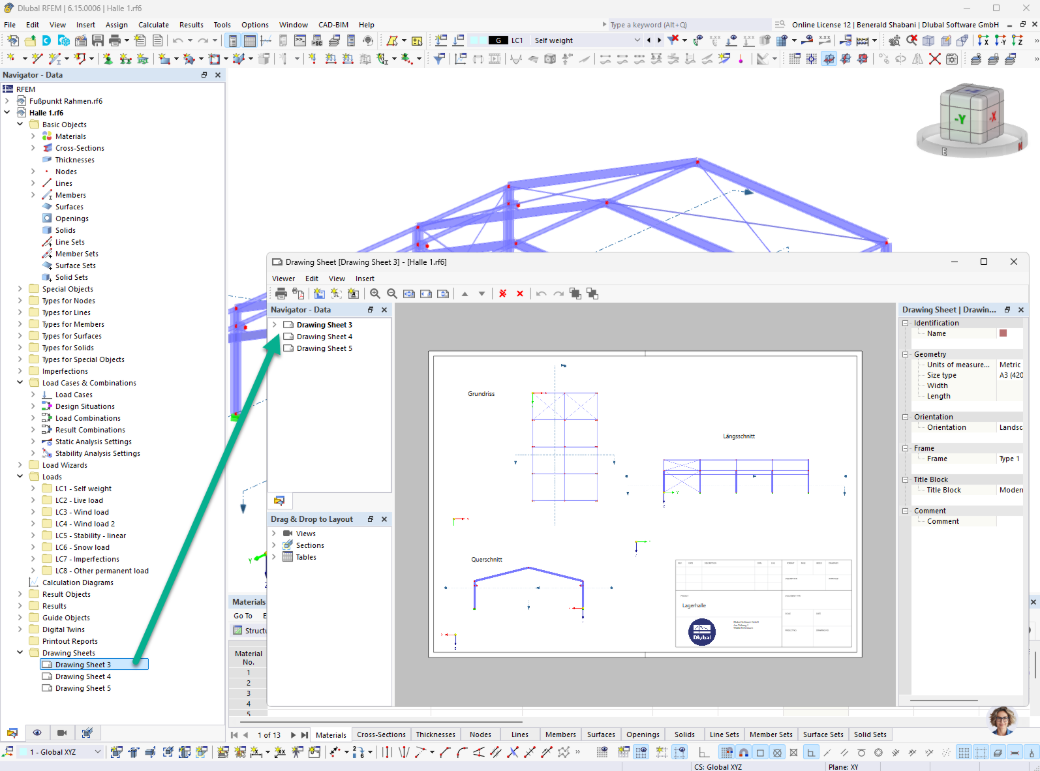The height and width of the screenshot is (771, 1040).
Task: Click main toolbar print icon
Action: (x=115, y=40)
